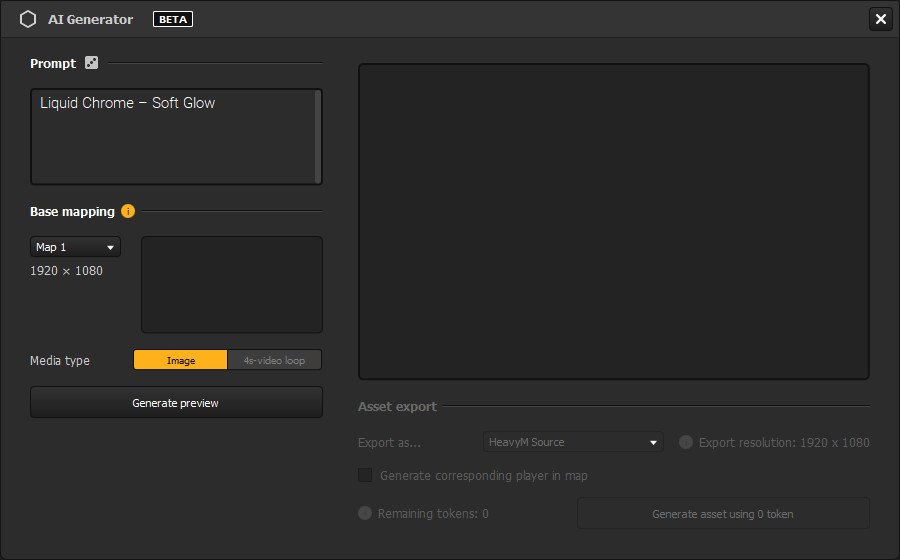
Task: Expand the HeavyM Source export dropdown
Action: pos(572,442)
